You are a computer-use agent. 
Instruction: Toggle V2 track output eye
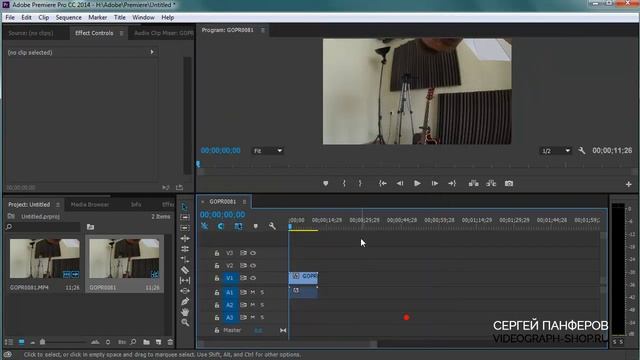point(253,266)
